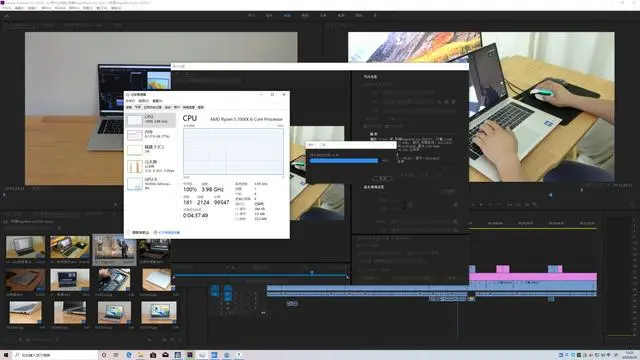The width and height of the screenshot is (640, 360).
Task: Click the blue encoding progress bar
Action: (344, 161)
